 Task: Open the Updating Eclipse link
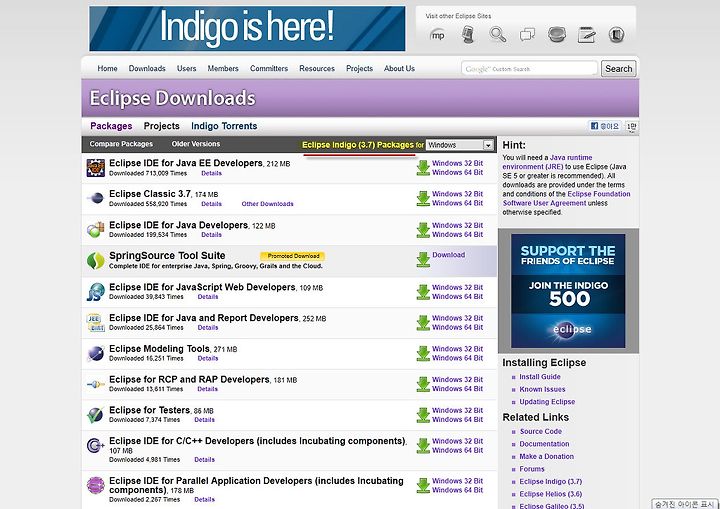(x=547, y=402)
